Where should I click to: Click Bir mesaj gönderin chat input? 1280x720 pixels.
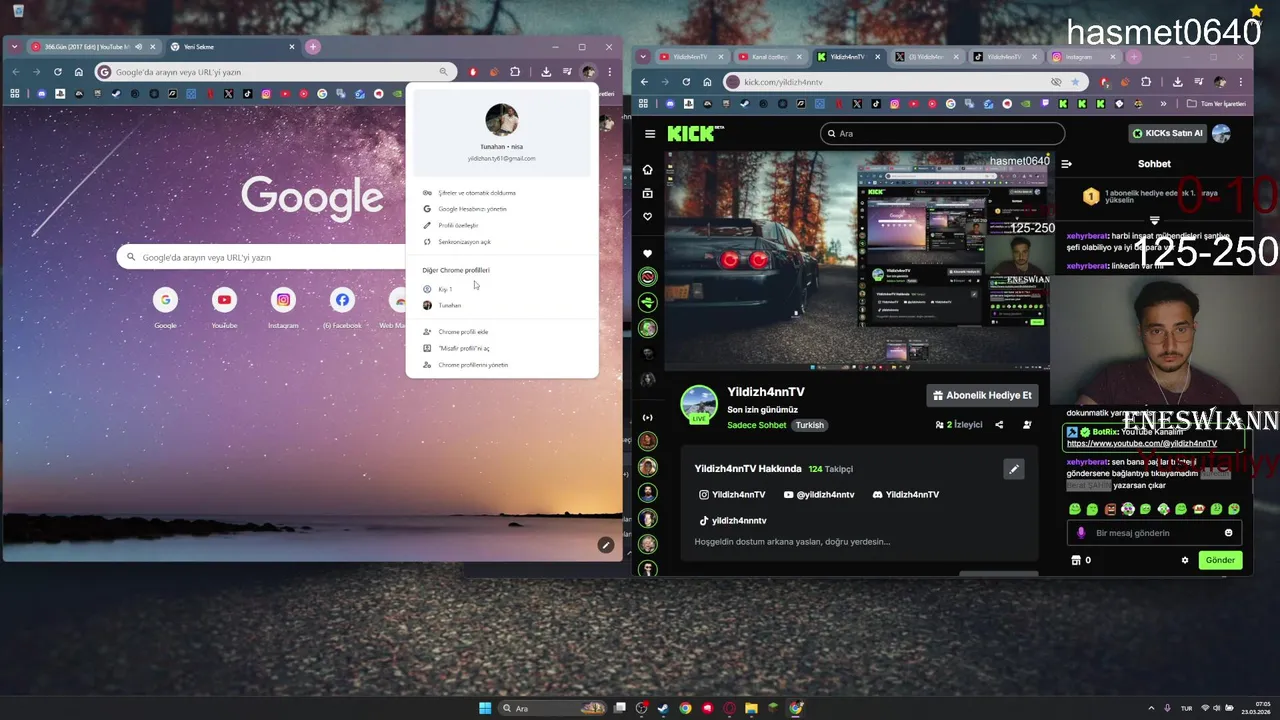1155,533
